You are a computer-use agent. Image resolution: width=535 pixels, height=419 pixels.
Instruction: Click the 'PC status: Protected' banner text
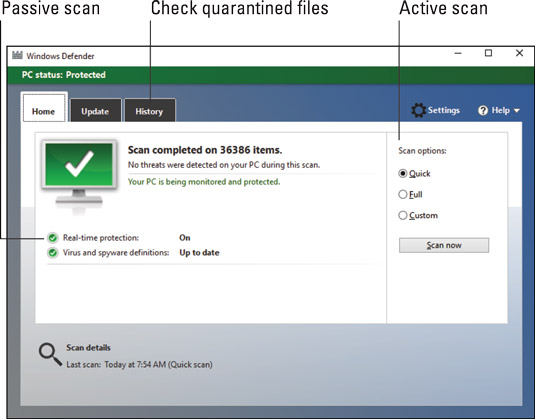point(64,75)
